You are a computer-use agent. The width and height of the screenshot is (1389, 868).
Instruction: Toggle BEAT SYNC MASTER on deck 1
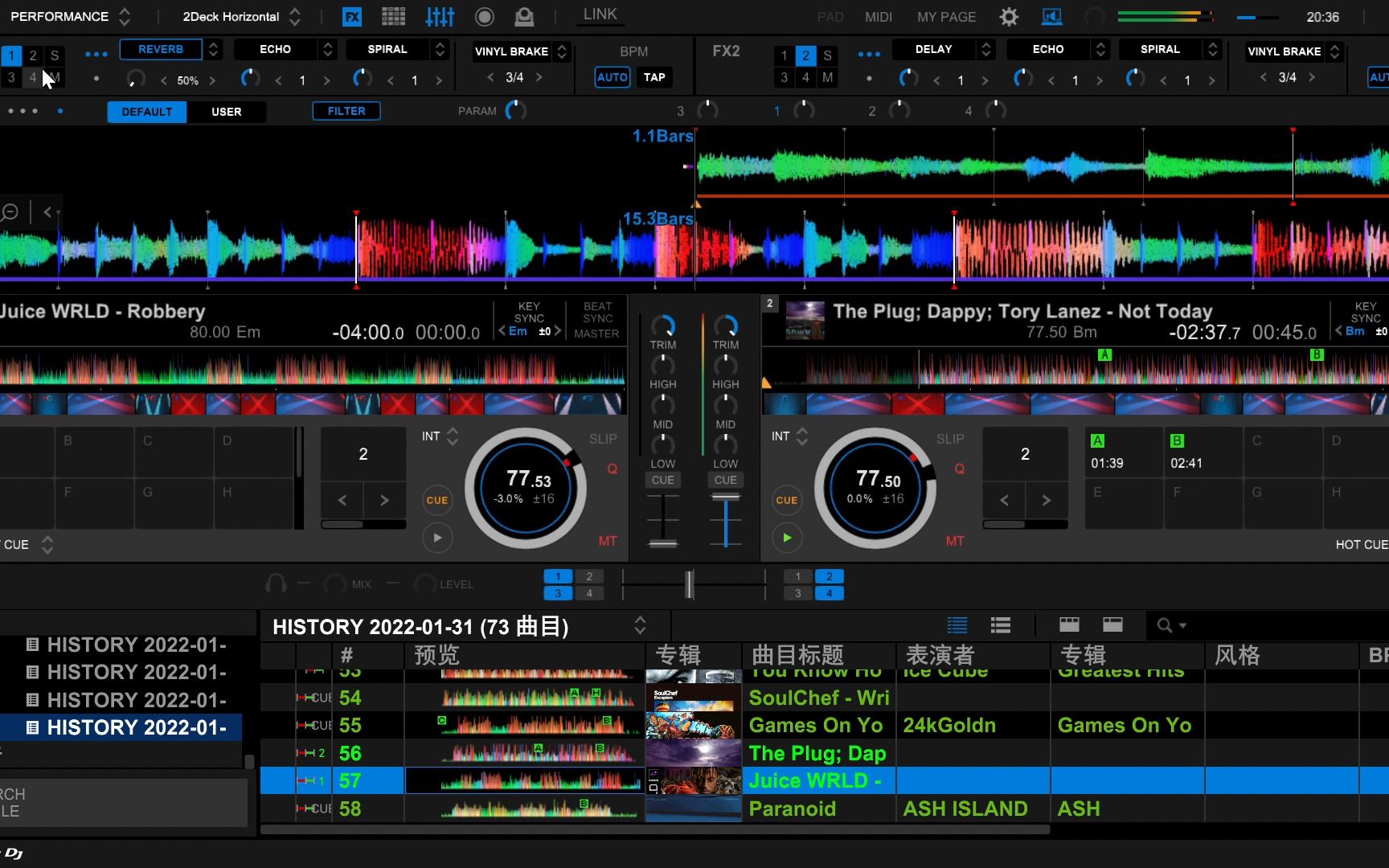[x=596, y=319]
